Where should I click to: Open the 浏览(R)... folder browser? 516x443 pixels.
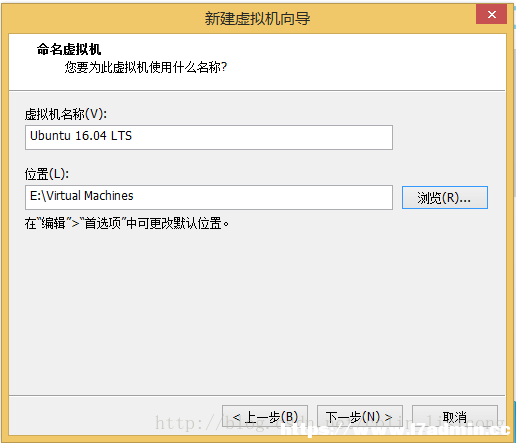445,198
